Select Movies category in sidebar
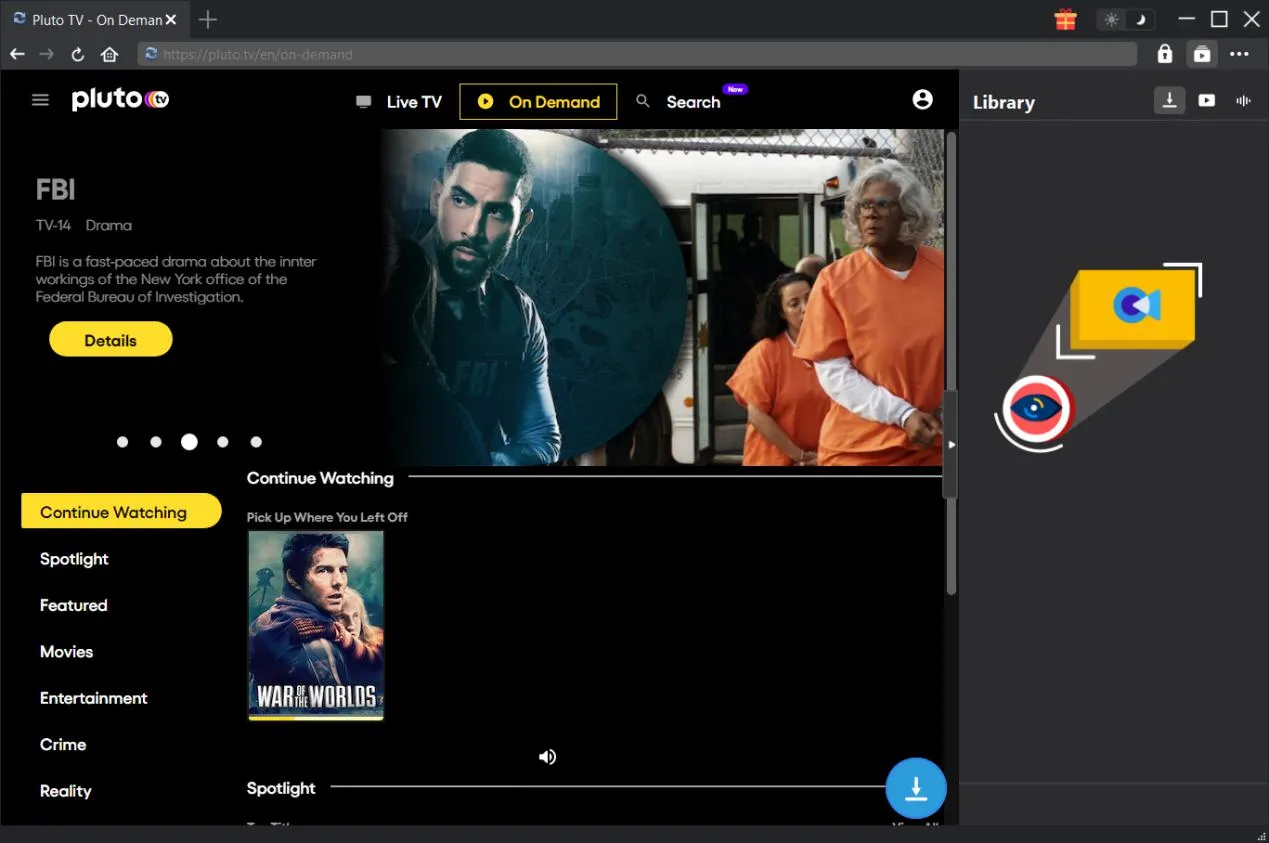 point(66,651)
